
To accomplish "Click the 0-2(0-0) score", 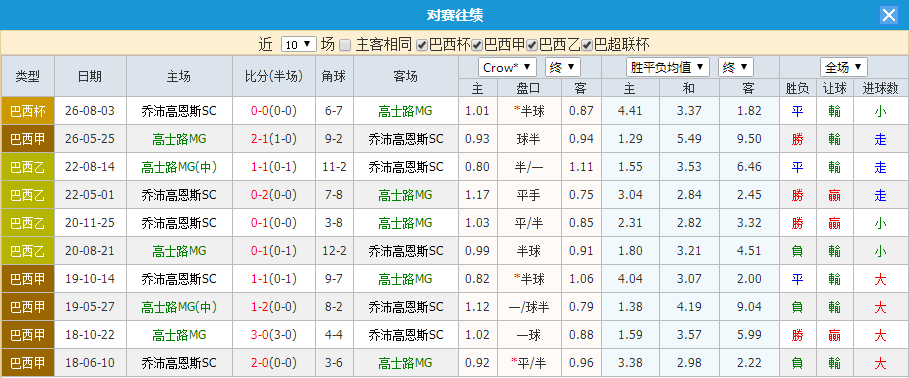I will pos(274,195).
